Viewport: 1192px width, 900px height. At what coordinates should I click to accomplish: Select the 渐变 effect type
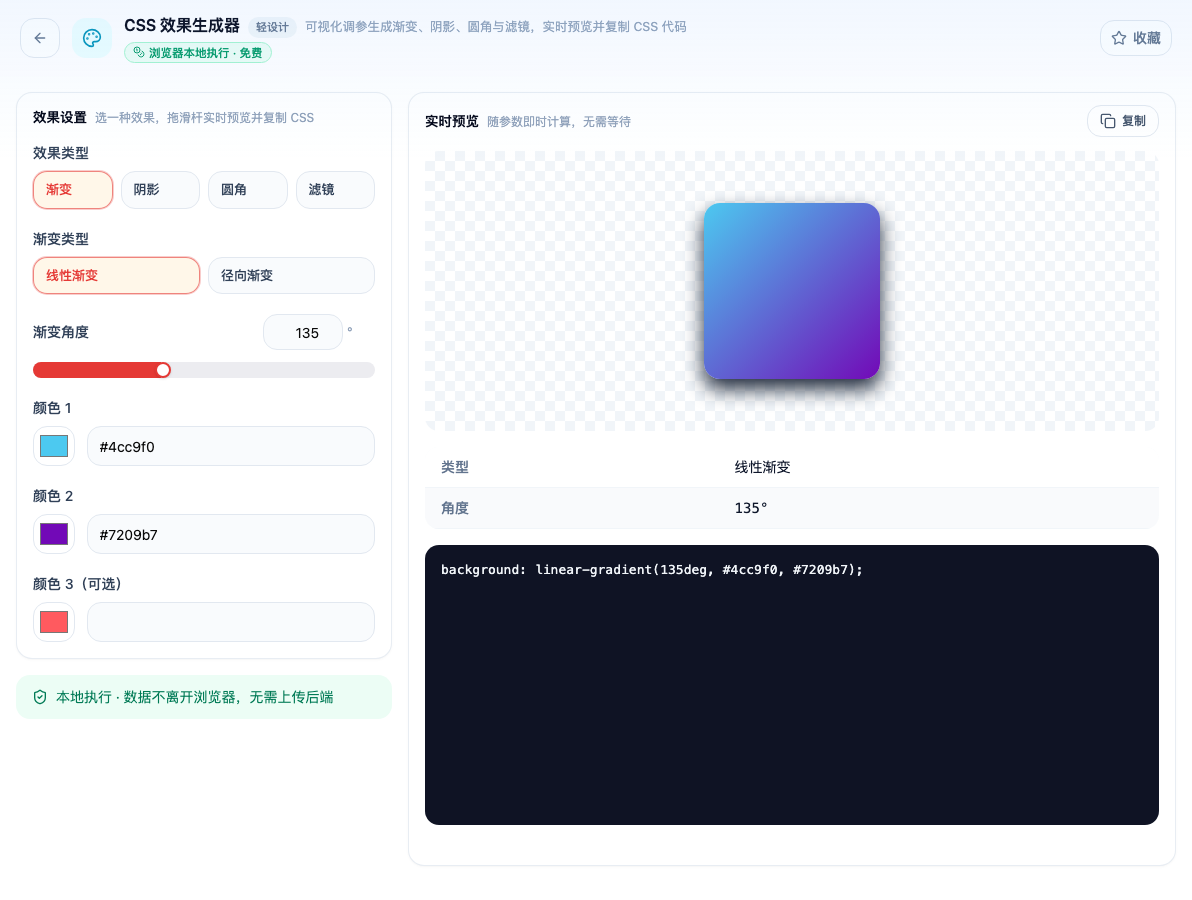point(73,189)
